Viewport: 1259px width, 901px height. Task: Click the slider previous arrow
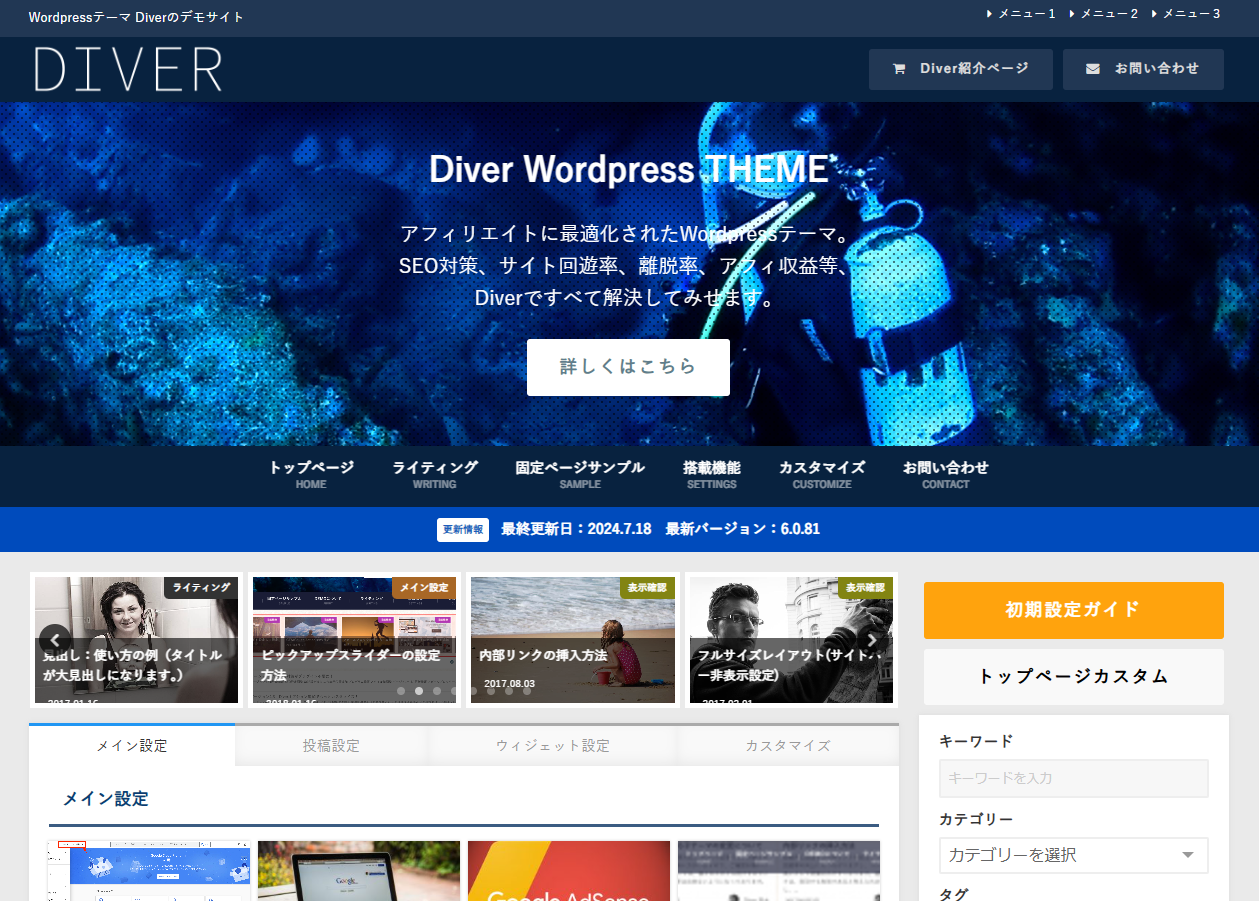point(54,640)
